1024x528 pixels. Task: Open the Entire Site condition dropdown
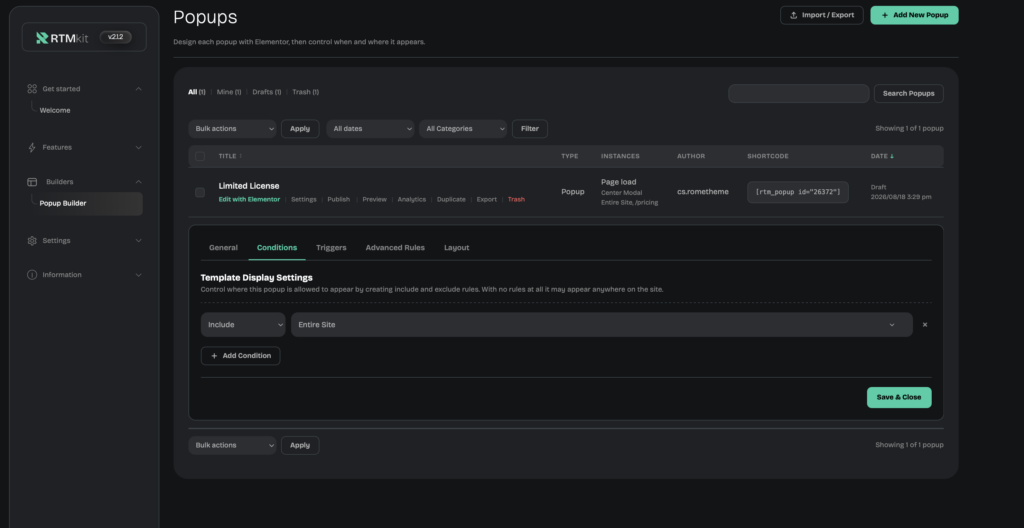click(x=601, y=325)
